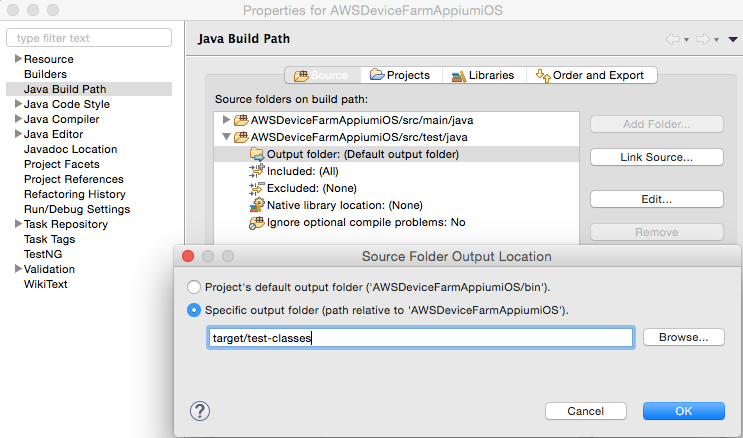Select Java Build Path in the list

[x=89, y=89]
